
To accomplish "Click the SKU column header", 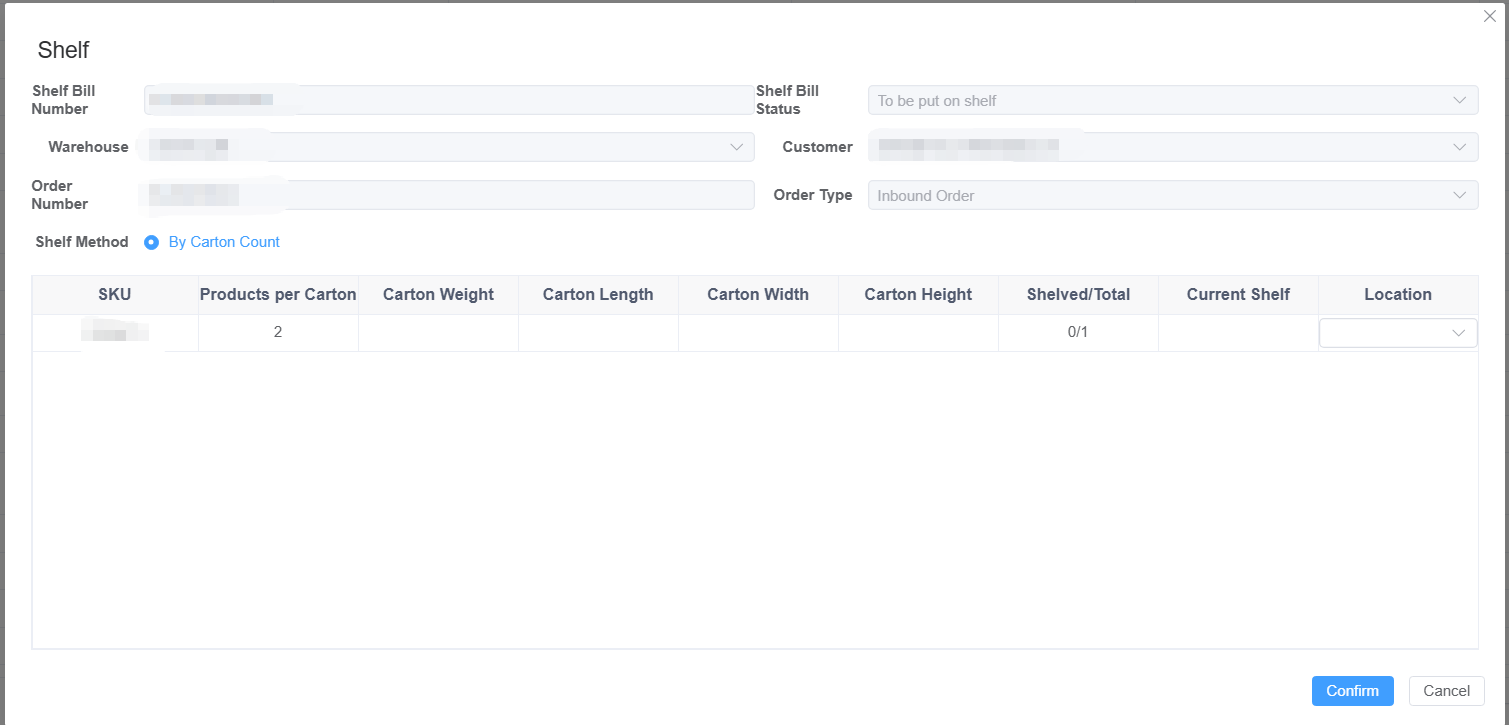I will click(115, 295).
